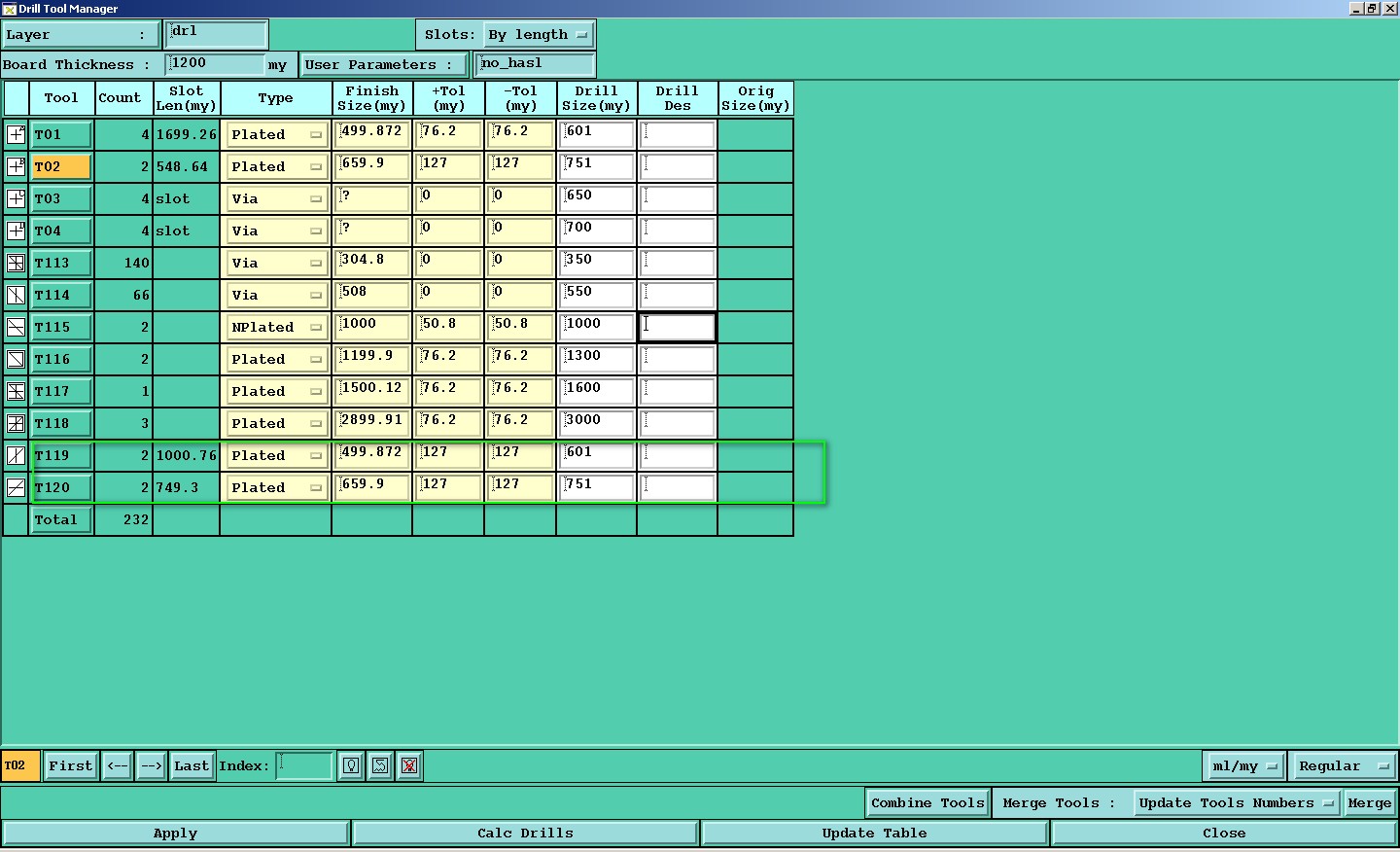1400x852 pixels.
Task: Open the Type dropdown for T120
Action: point(276,487)
